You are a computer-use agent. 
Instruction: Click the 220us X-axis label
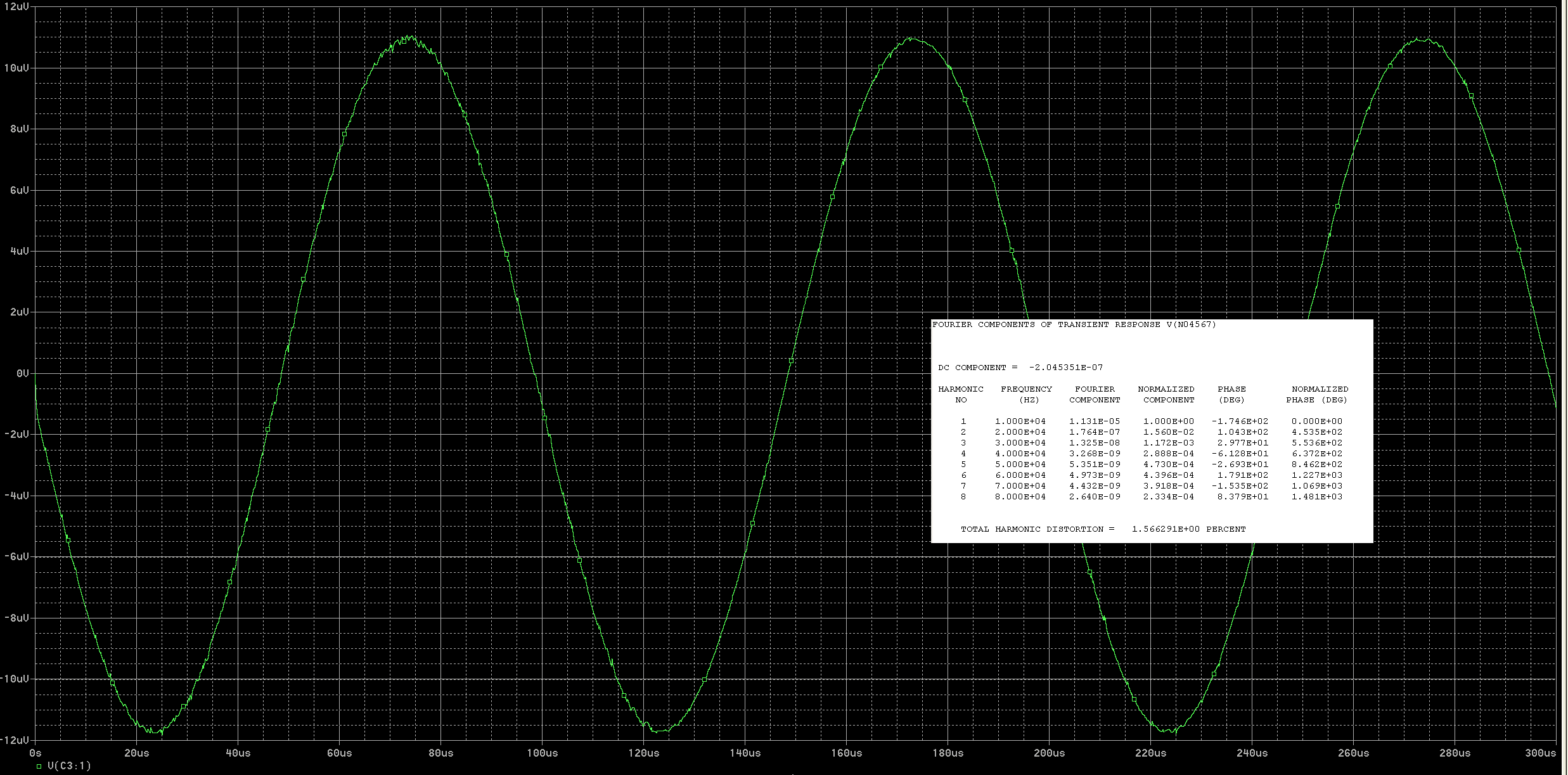pos(1151,753)
